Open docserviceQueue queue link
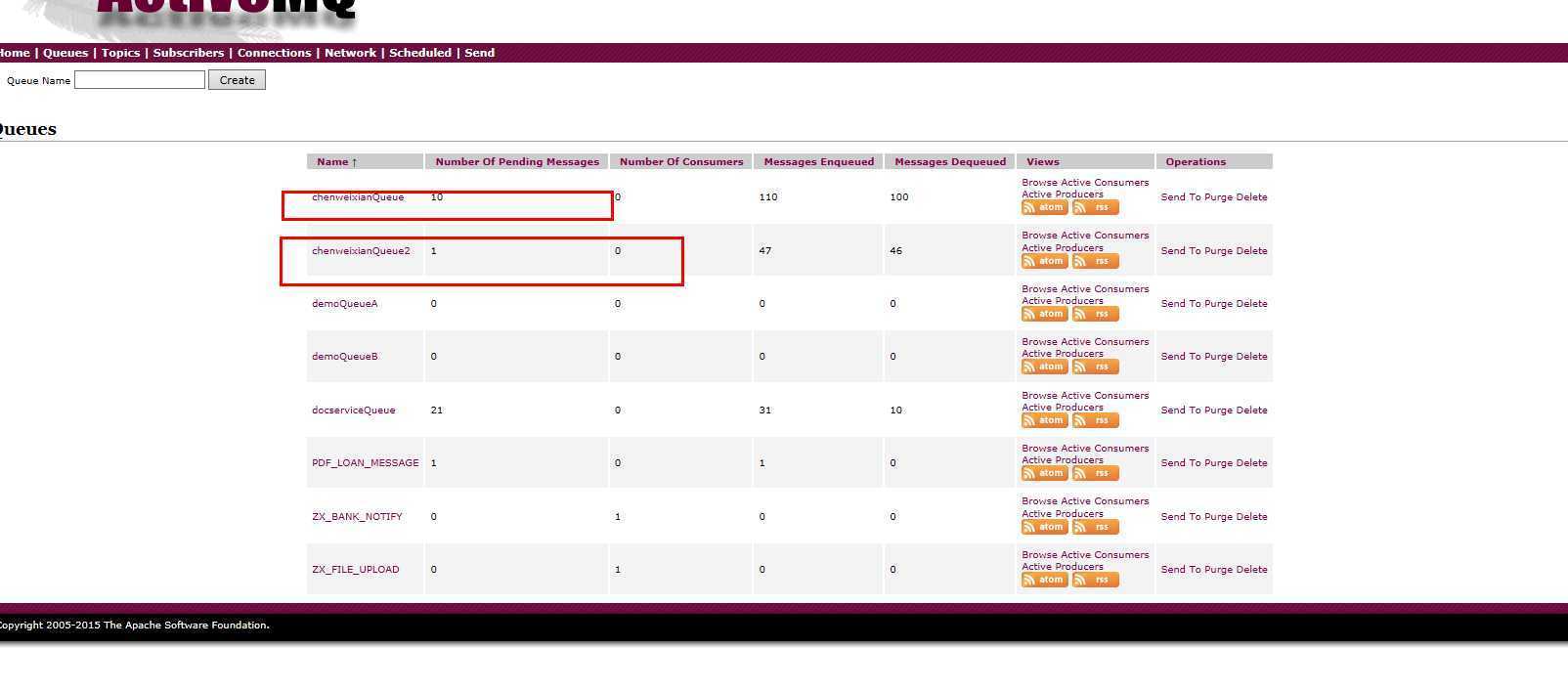Image resolution: width=1568 pixels, height=691 pixels. 354,410
